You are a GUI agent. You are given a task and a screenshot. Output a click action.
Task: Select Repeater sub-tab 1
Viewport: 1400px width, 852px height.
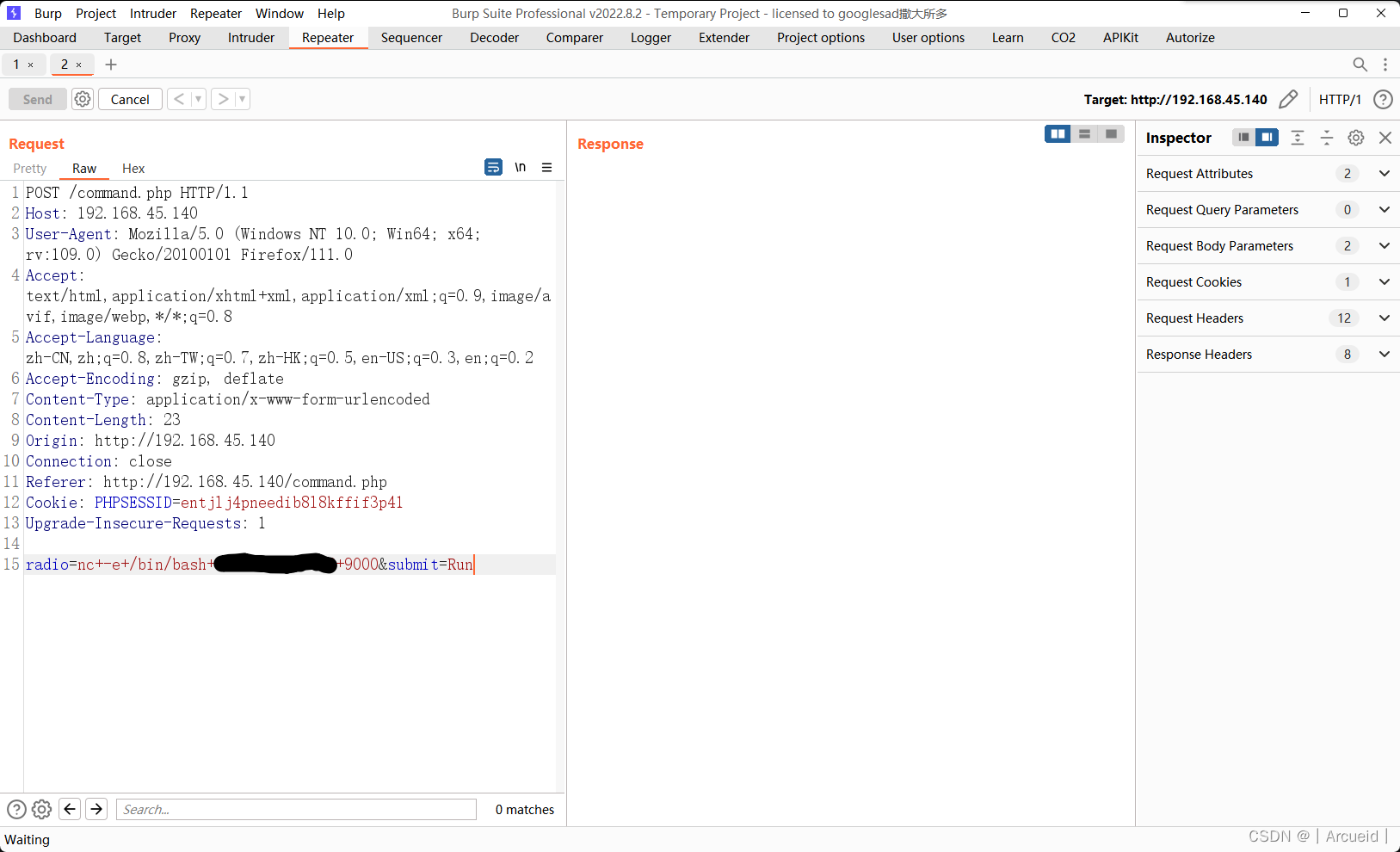16,65
